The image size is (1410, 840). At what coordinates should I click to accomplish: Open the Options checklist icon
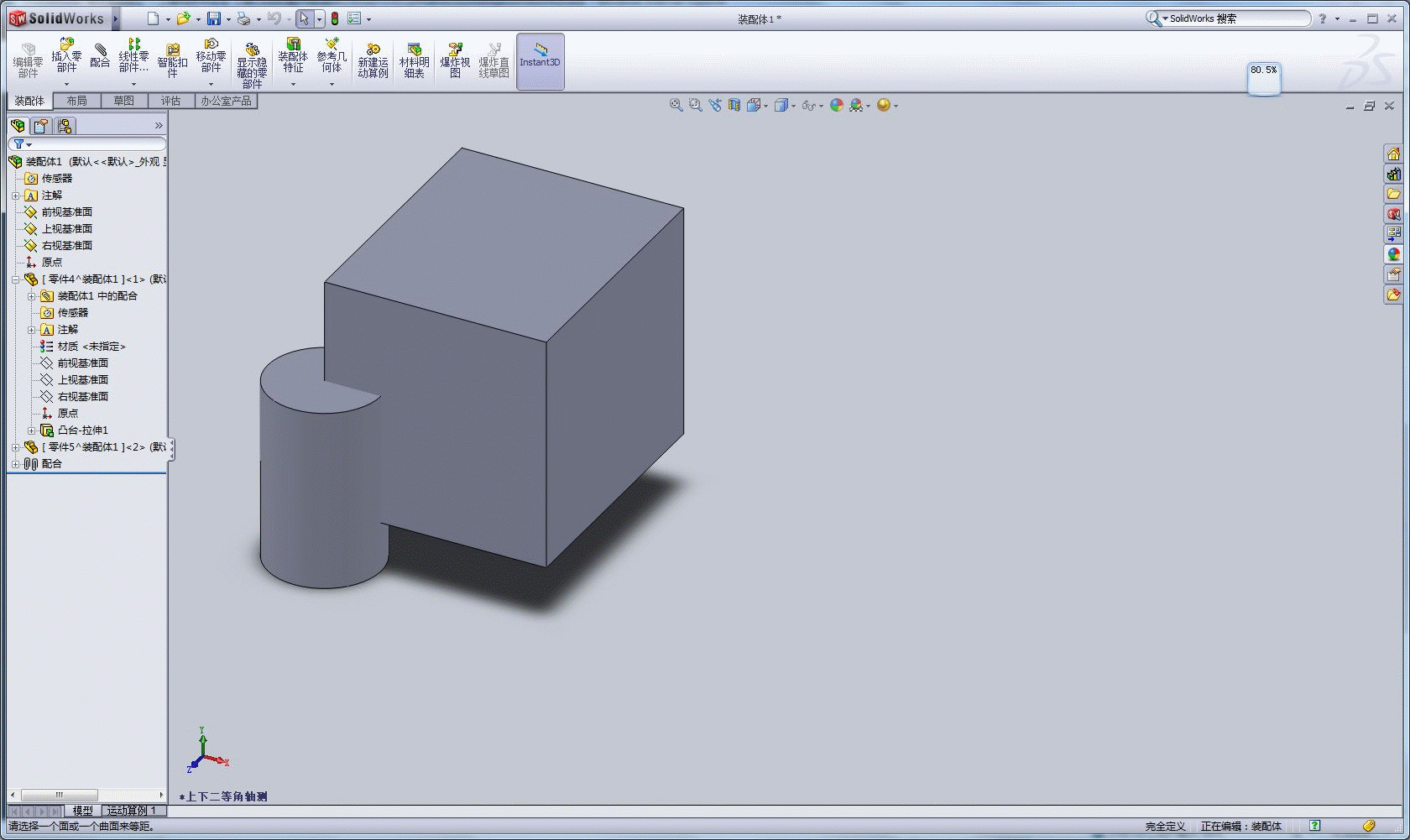354,18
